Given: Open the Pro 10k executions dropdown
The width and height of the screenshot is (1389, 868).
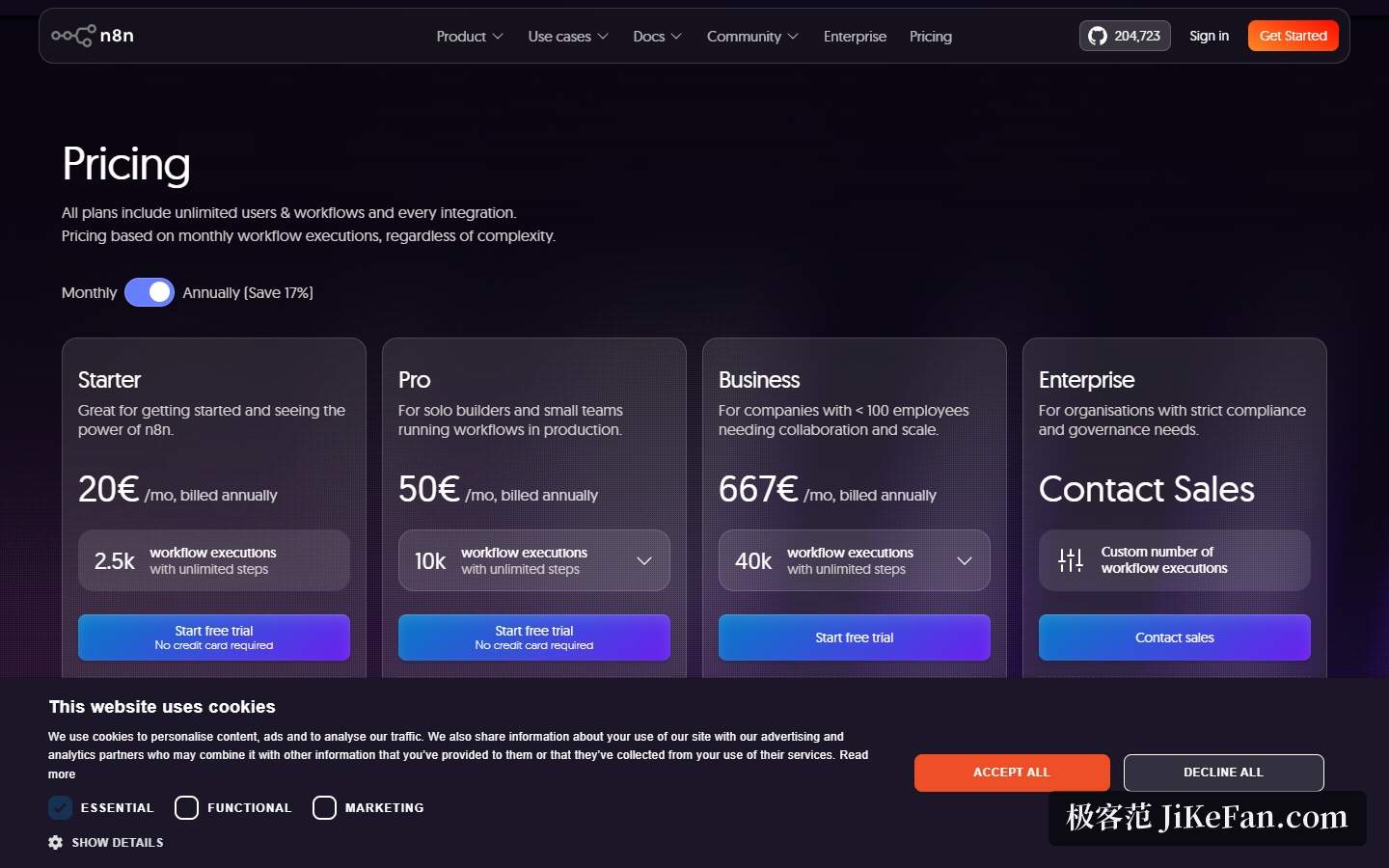Looking at the screenshot, I should (x=534, y=560).
